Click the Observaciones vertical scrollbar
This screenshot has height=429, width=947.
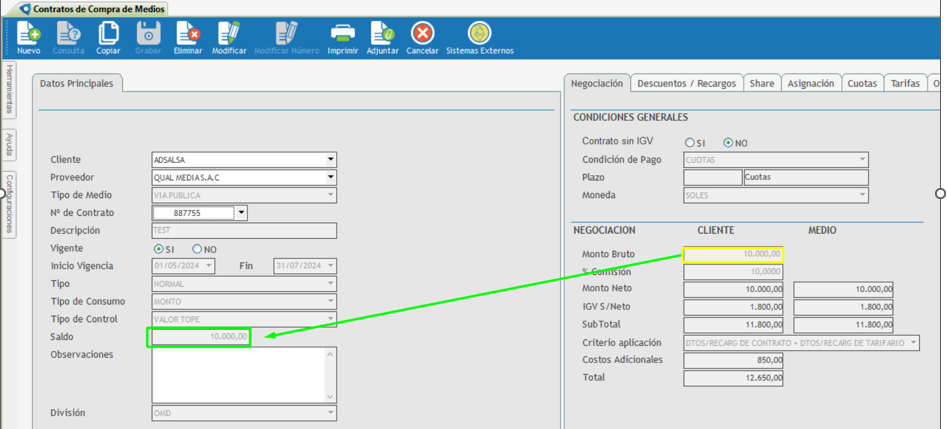coord(330,375)
